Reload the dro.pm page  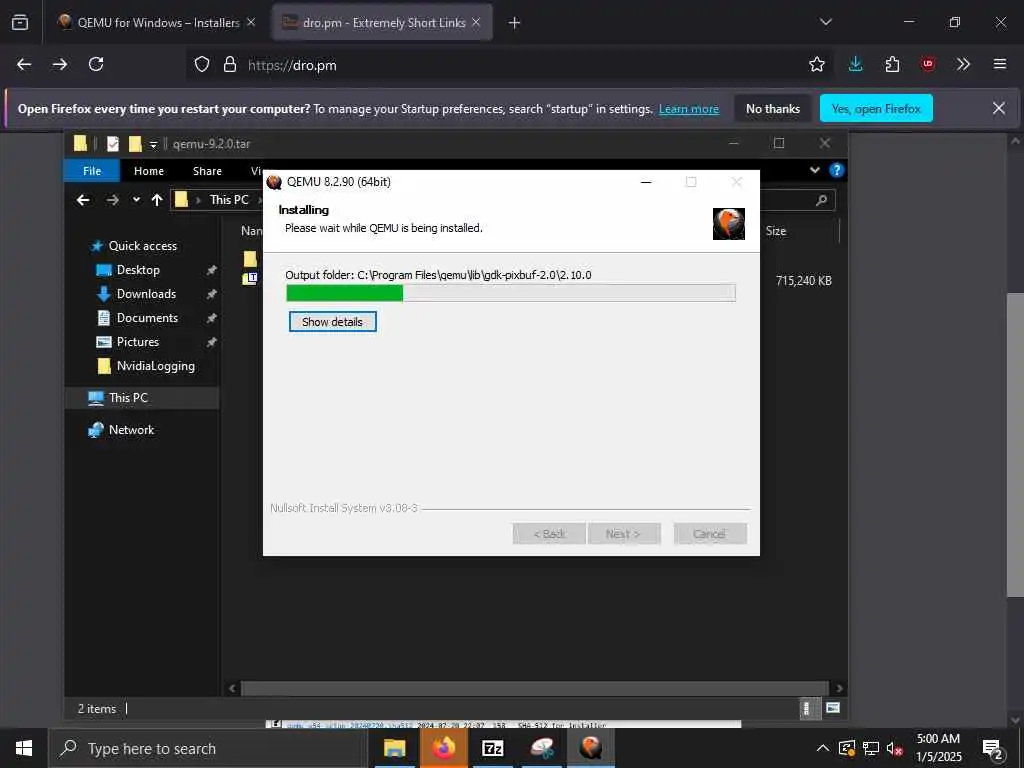tap(96, 64)
